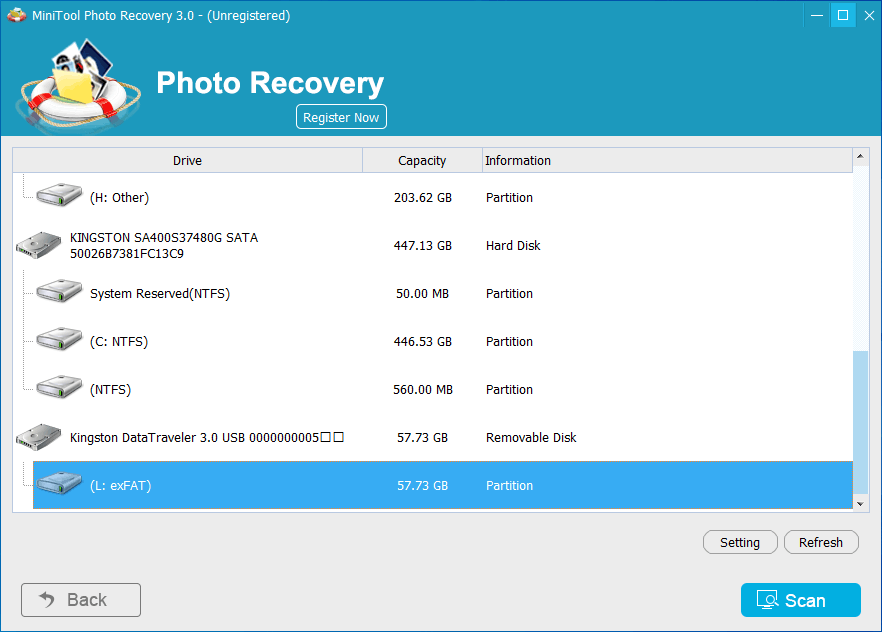
Task: Click the Register Now button
Action: 341,117
